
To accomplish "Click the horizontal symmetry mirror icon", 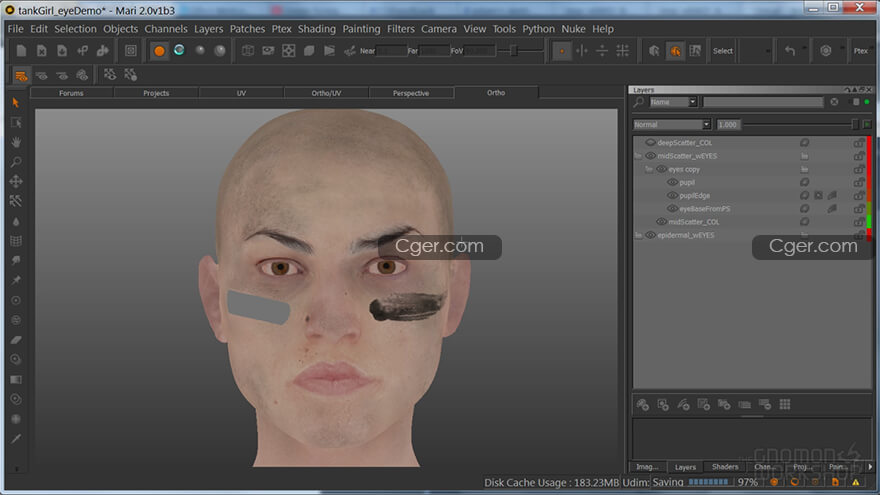I will coord(602,51).
